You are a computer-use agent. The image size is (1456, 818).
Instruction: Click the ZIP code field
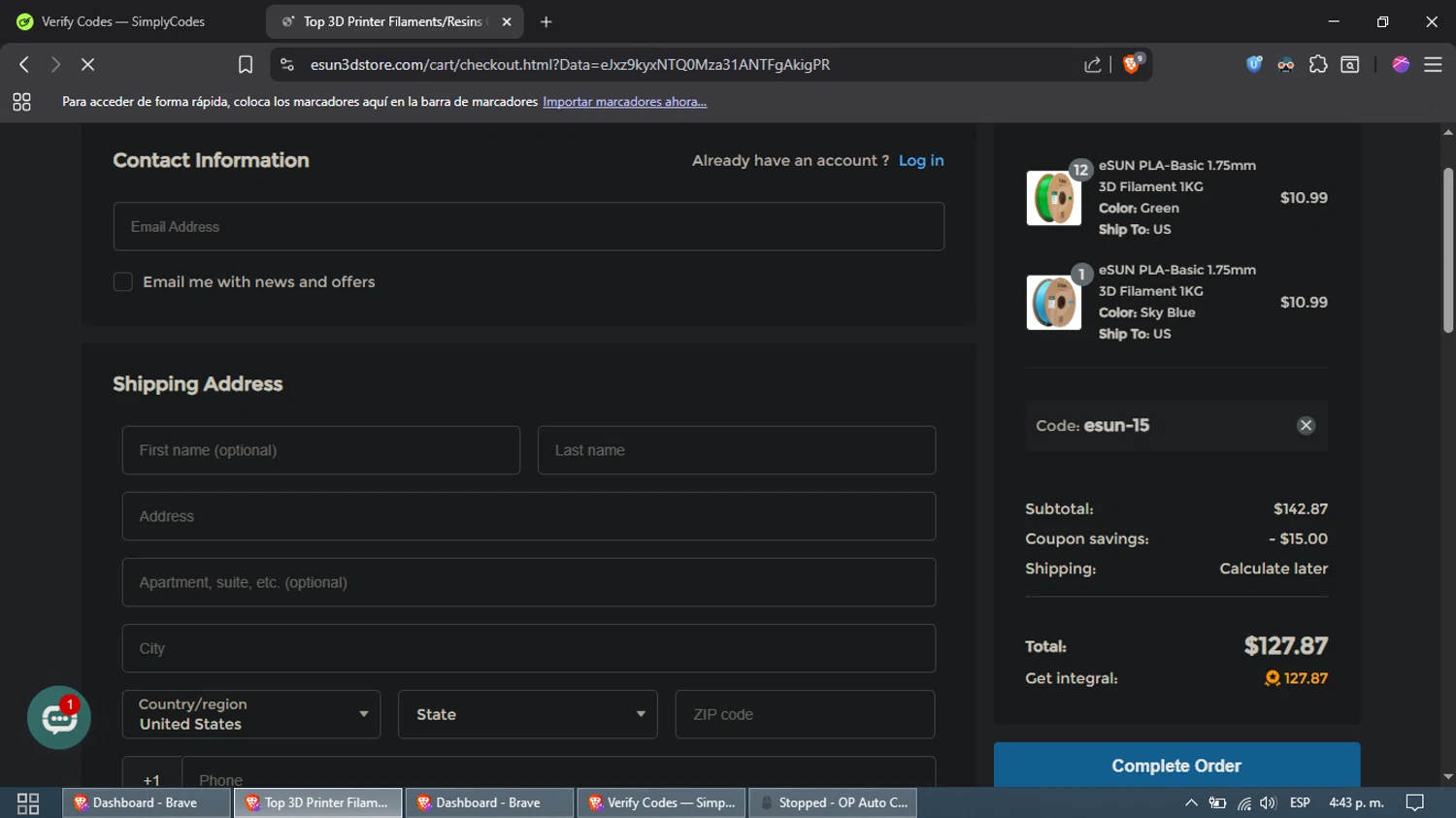pos(805,714)
